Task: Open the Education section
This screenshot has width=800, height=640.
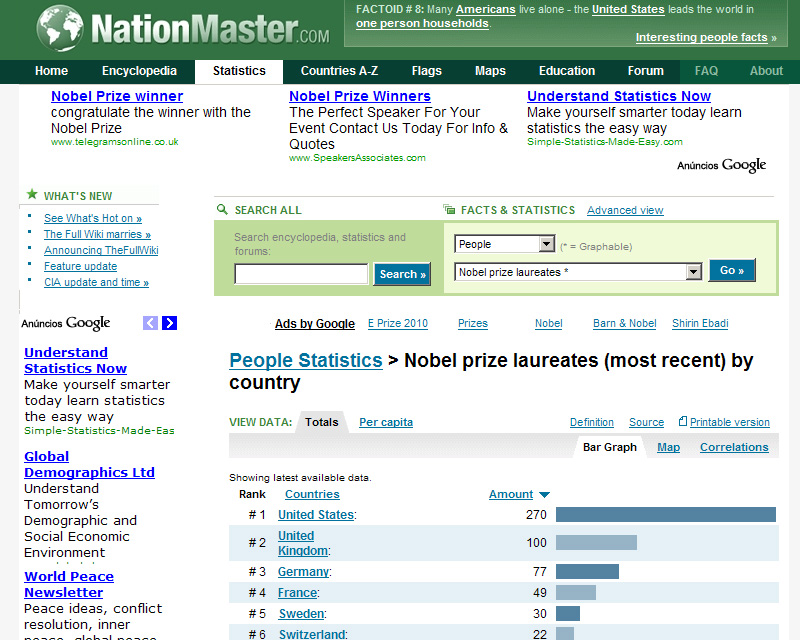Action: 567,71
